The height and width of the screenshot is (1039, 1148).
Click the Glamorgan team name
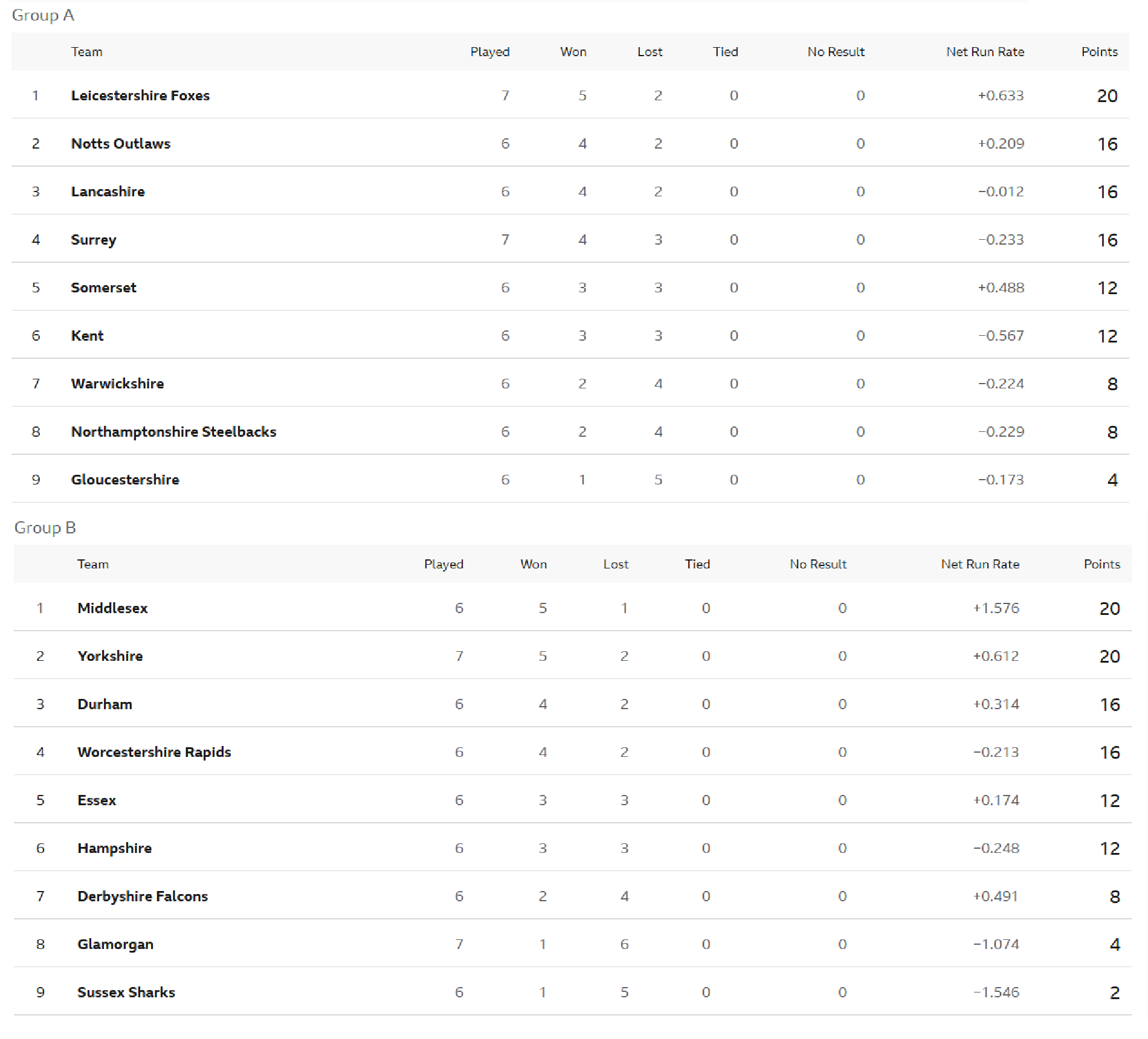(115, 944)
